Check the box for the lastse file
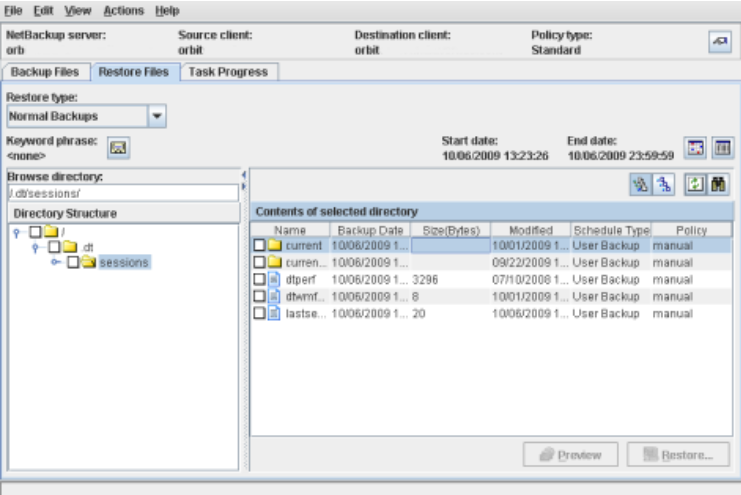 [259, 313]
